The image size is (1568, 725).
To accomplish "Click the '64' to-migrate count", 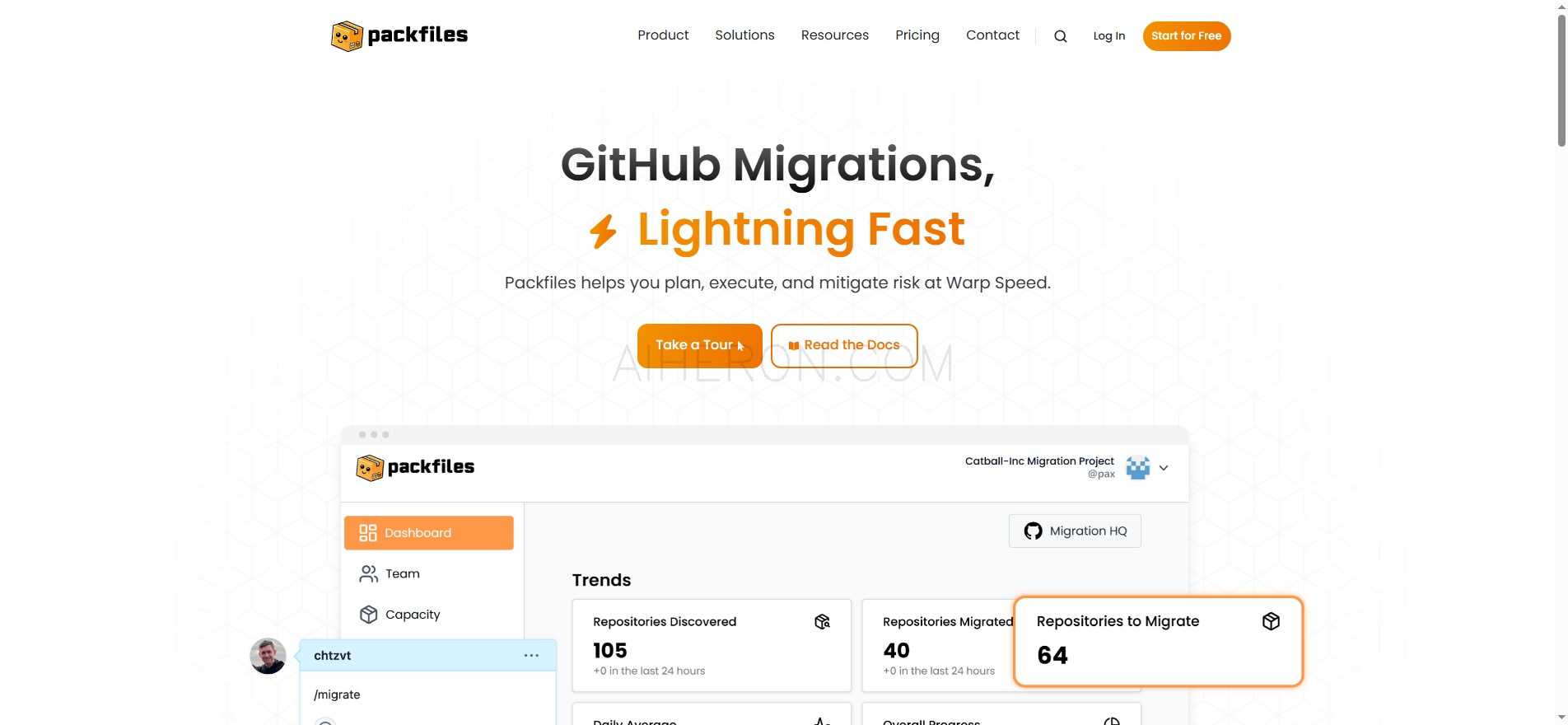I will pos(1052,656).
